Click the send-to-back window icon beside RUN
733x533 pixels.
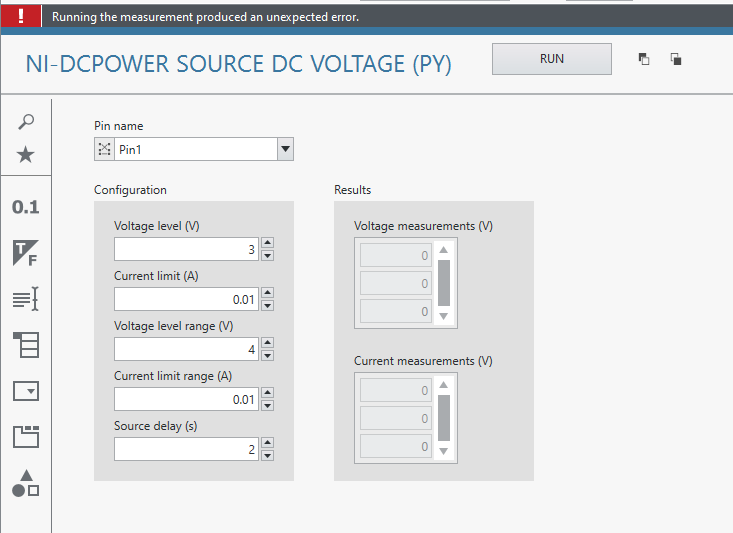[x=676, y=59]
